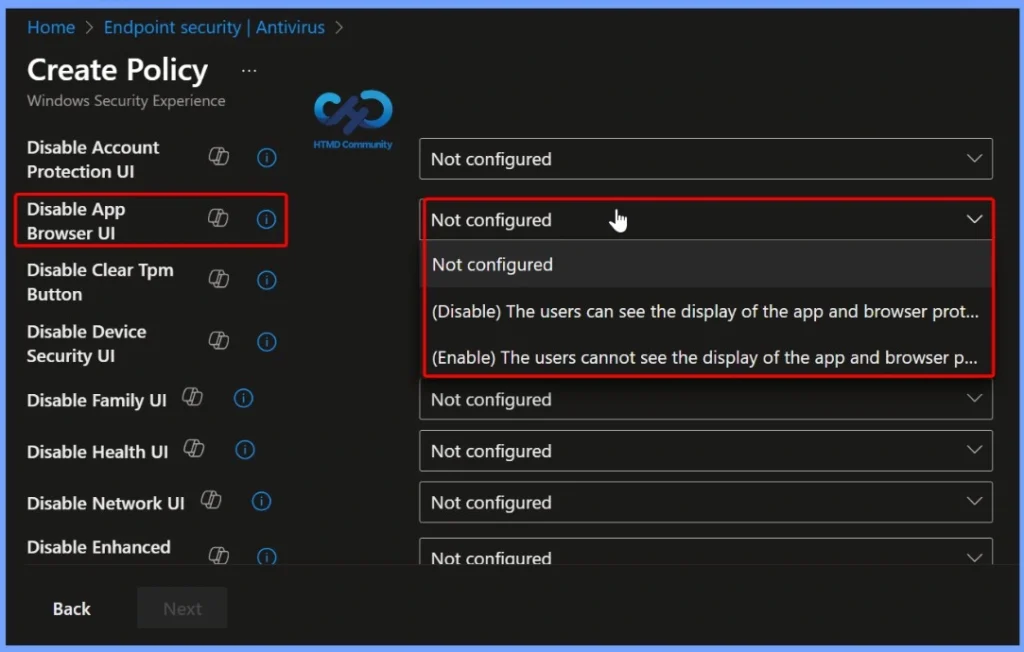Expand the Disable Health UI dropdown
1024x652 pixels.
point(707,451)
